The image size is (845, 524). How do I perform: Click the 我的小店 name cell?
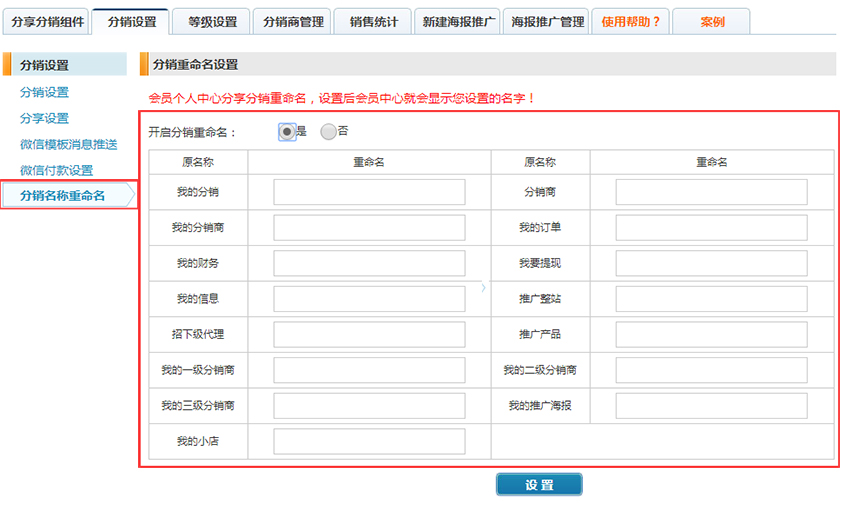pyautogui.click(x=198, y=441)
